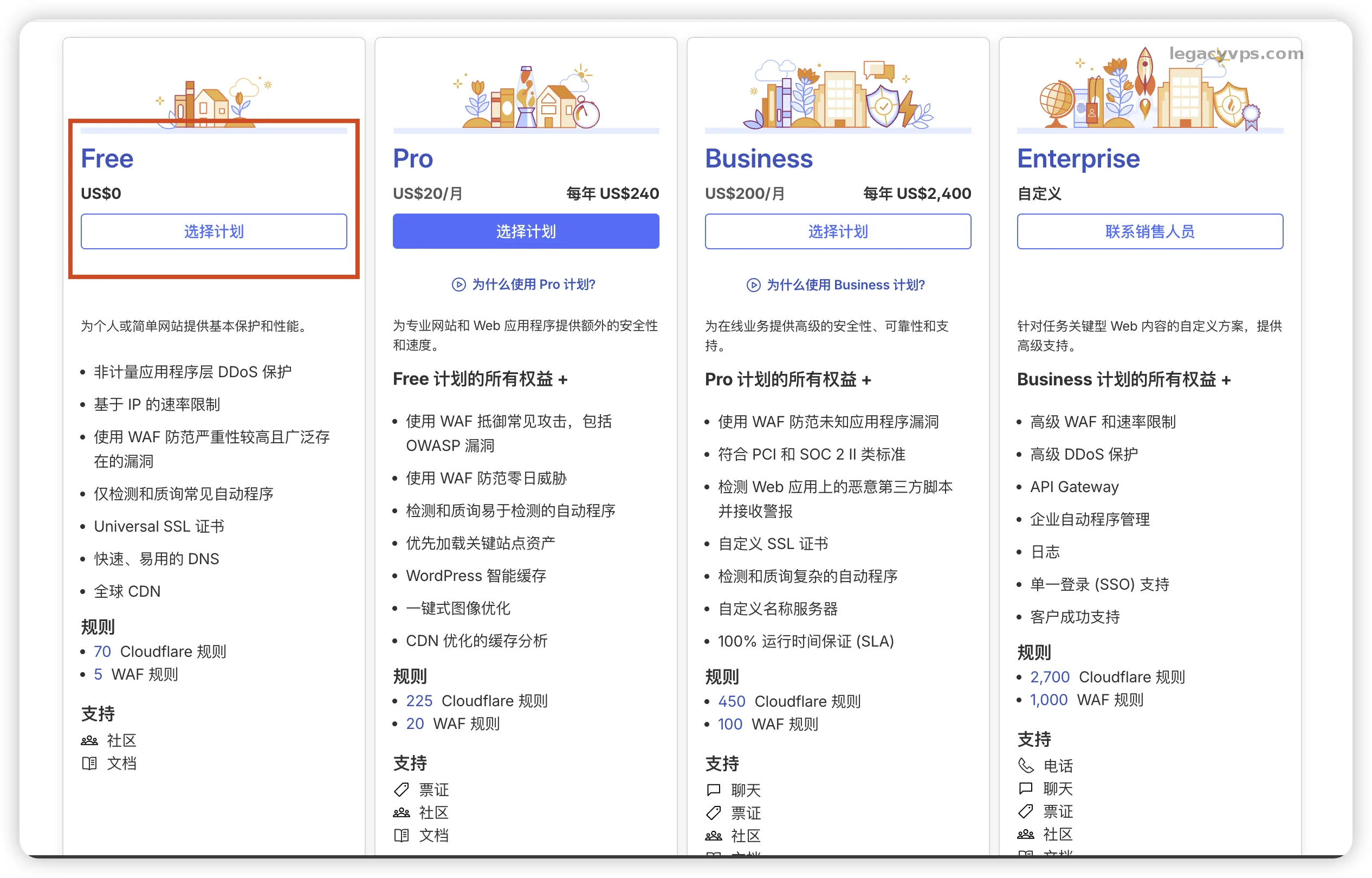Viewport: 1372px width, 878px height.
Task: Click the Pro plan 选择计划 button
Action: (526, 231)
